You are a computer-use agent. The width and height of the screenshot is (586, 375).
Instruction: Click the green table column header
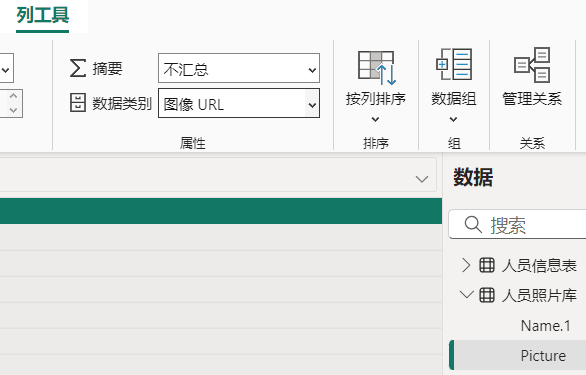[x=221, y=211]
